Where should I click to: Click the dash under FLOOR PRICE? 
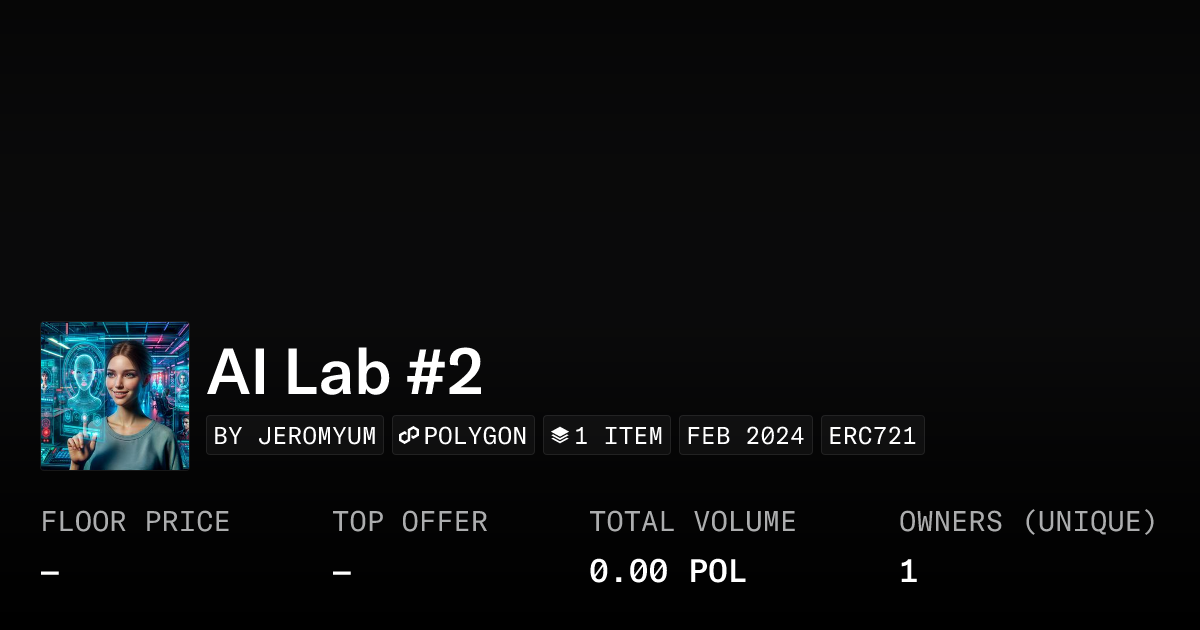pos(50,573)
